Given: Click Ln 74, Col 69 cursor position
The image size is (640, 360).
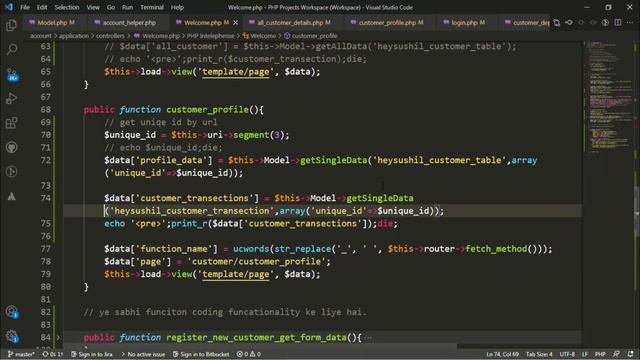Looking at the screenshot, I should pyautogui.click(x=502, y=354).
